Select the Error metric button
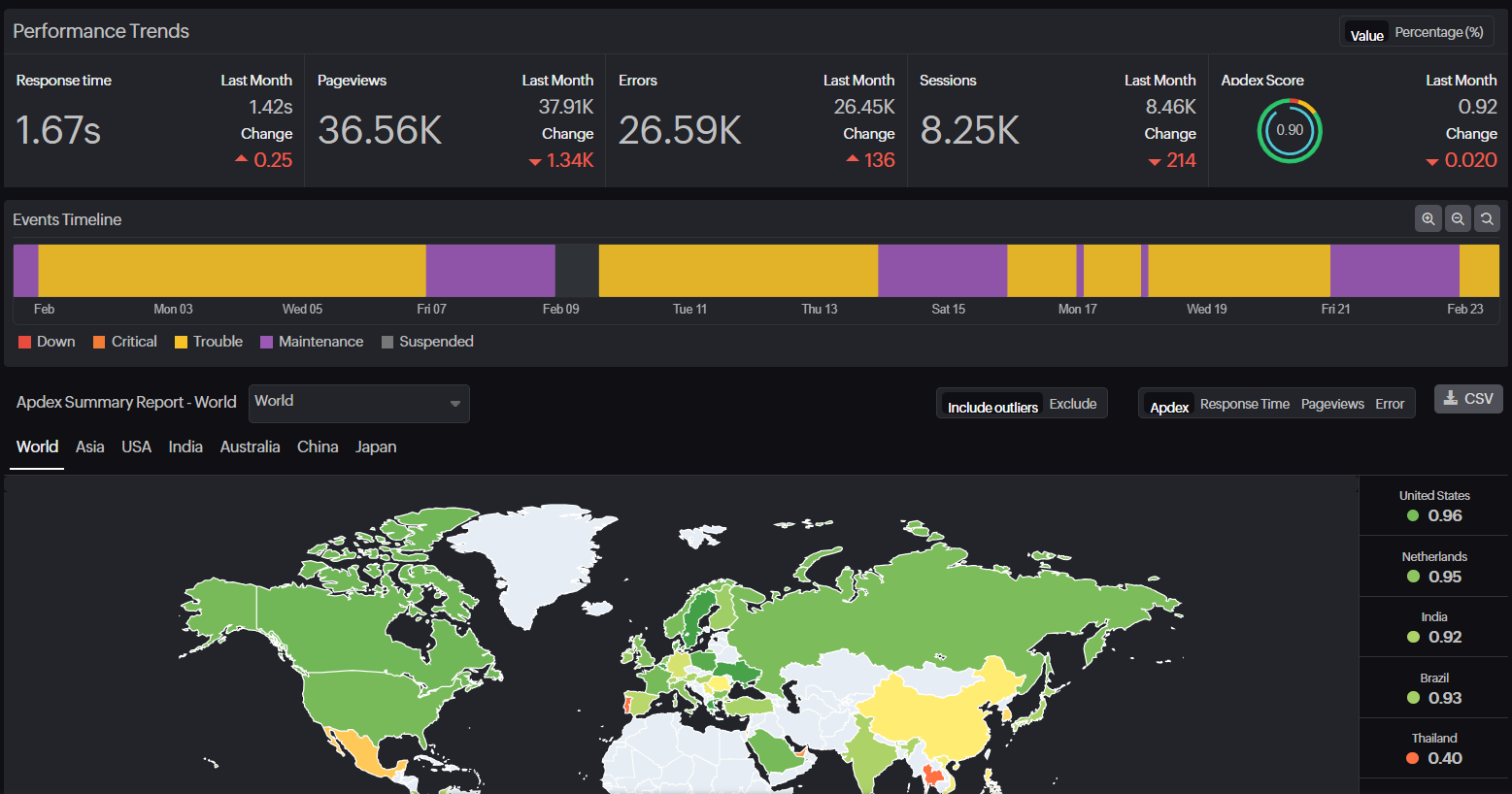1512x794 pixels. tap(1390, 404)
